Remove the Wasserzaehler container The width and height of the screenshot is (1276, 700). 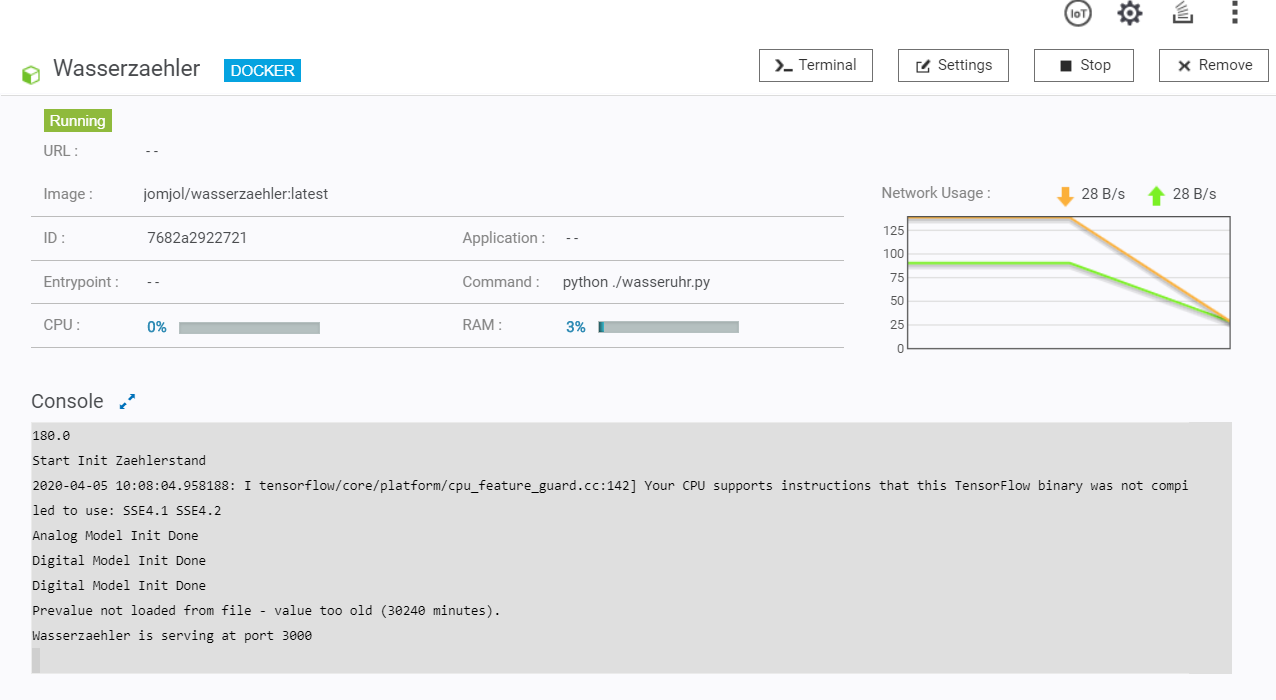click(1214, 65)
